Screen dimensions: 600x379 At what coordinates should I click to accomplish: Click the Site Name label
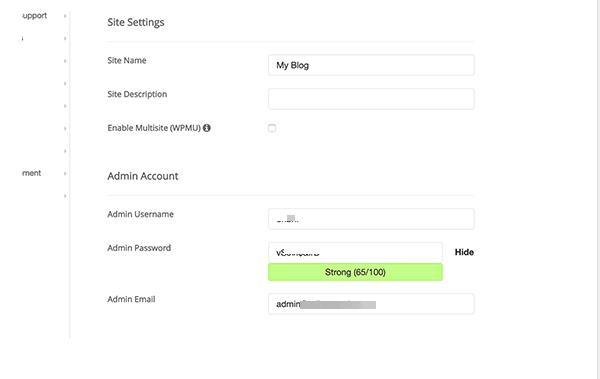click(127, 60)
